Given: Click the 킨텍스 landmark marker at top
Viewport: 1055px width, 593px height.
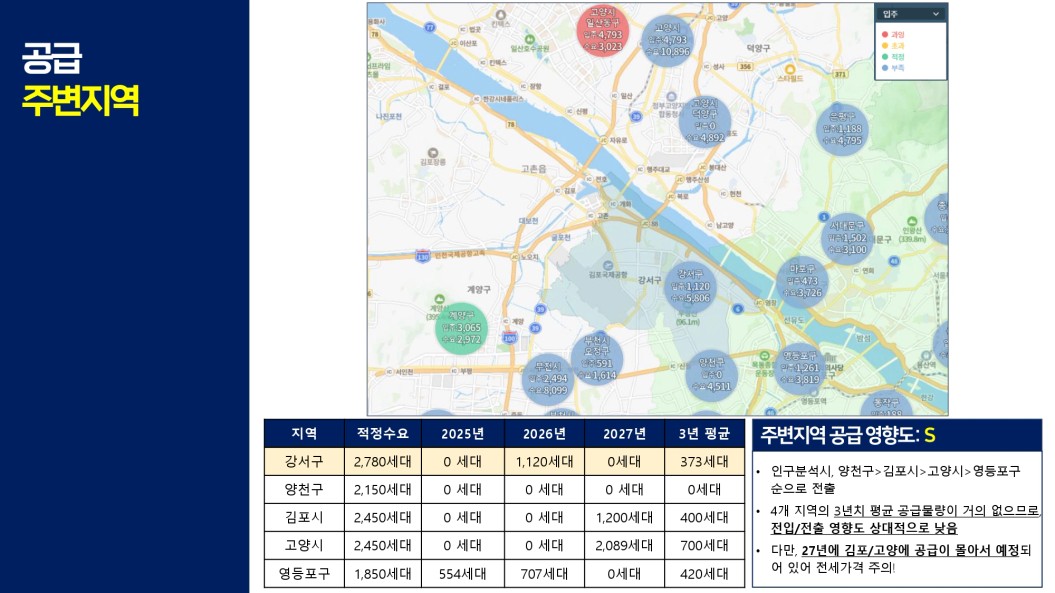Looking at the screenshot, I should click(x=500, y=15).
